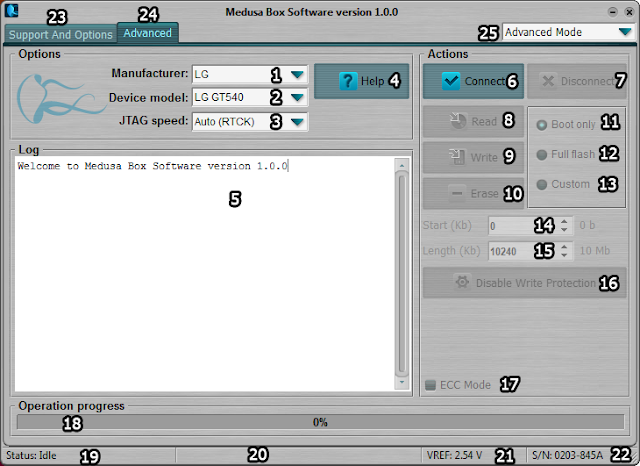
Task: Click the Disable Write Protection button
Action: (524, 282)
